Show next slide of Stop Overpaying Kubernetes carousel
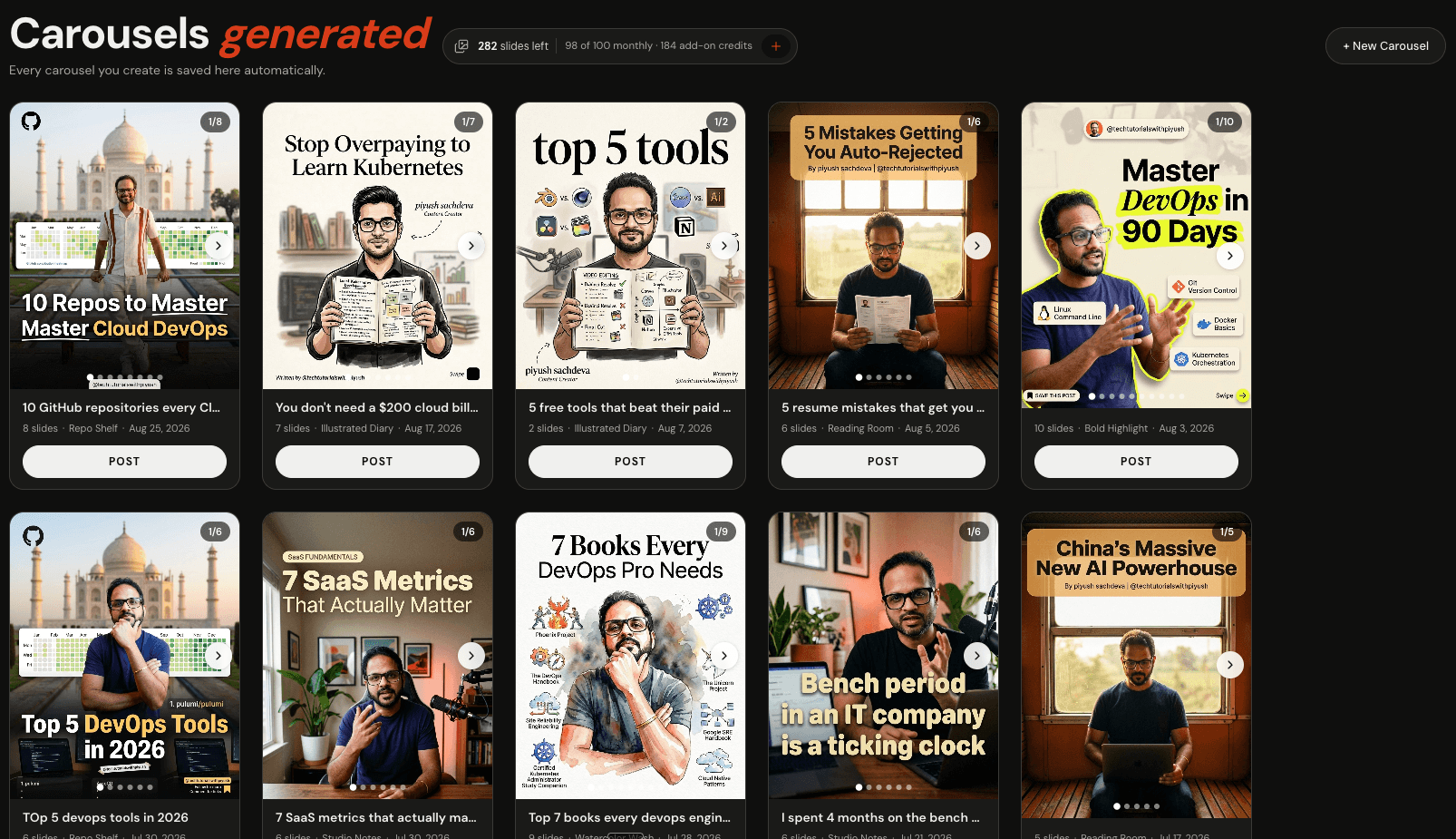Screen dimensions: 1456x839 [x=471, y=246]
